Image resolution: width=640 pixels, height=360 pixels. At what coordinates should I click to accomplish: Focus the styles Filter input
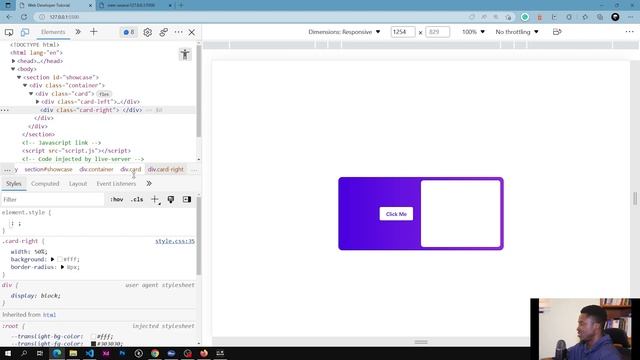tap(53, 200)
